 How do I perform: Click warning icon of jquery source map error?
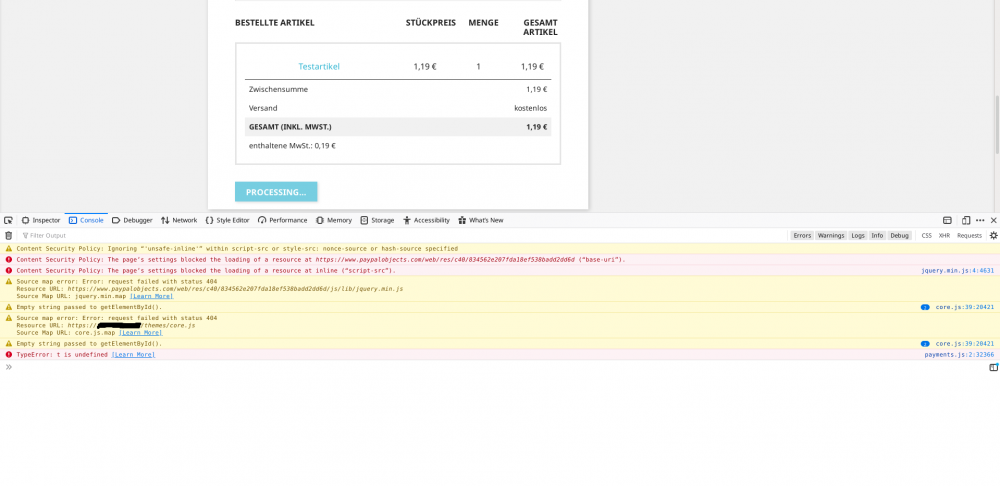coord(8,281)
